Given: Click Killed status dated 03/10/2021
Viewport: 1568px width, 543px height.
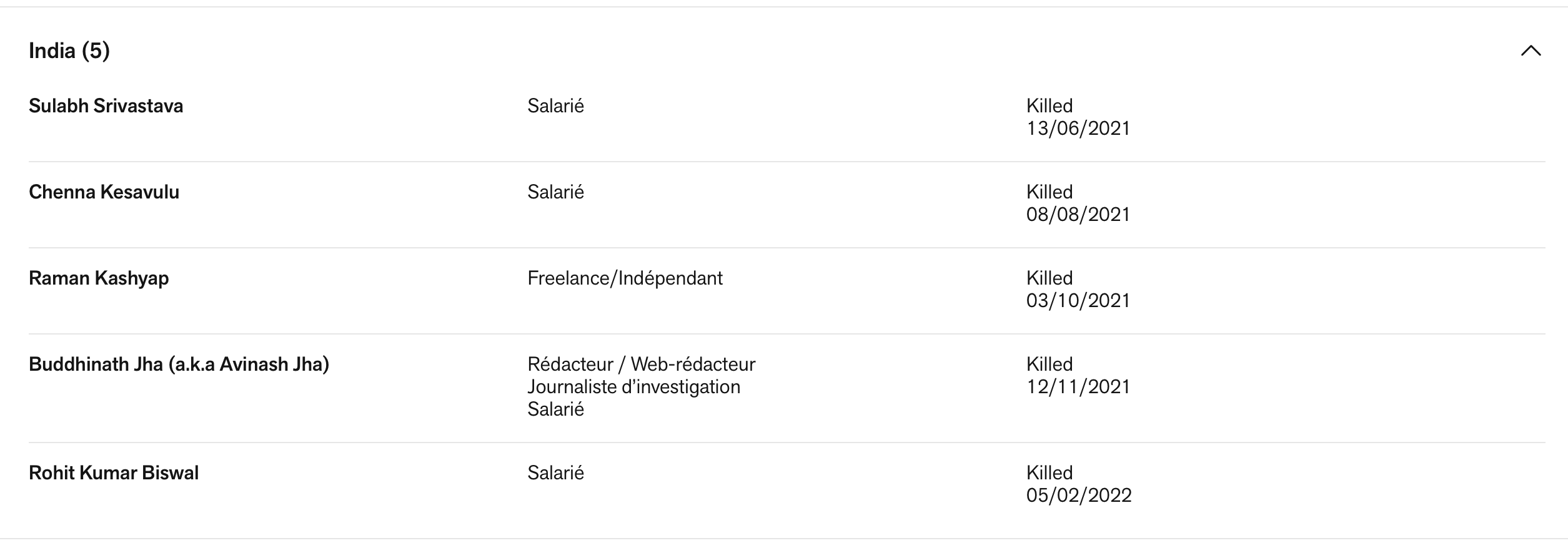Looking at the screenshot, I should point(1049,278).
